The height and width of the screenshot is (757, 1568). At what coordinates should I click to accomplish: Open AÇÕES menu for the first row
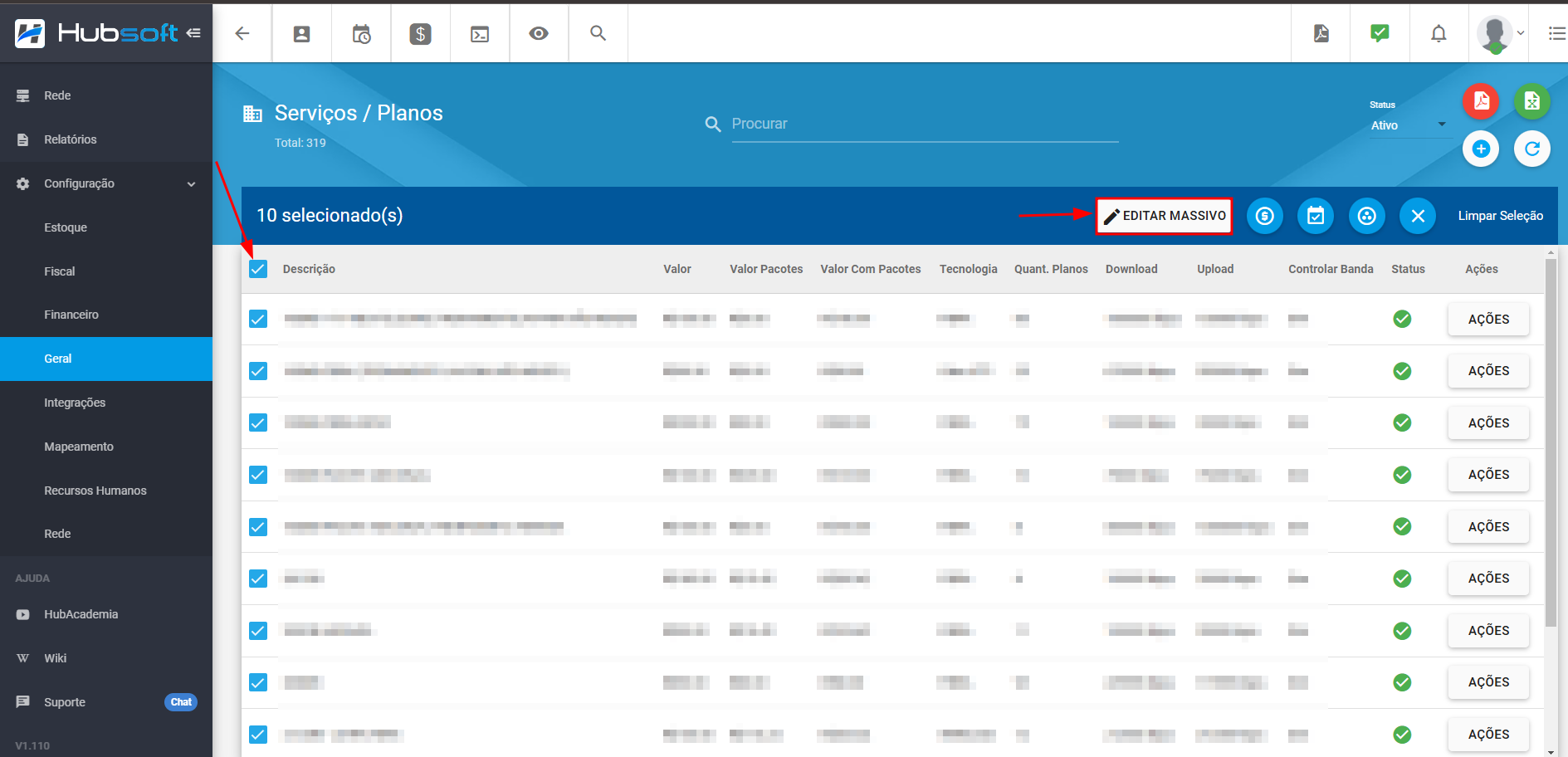(x=1488, y=320)
